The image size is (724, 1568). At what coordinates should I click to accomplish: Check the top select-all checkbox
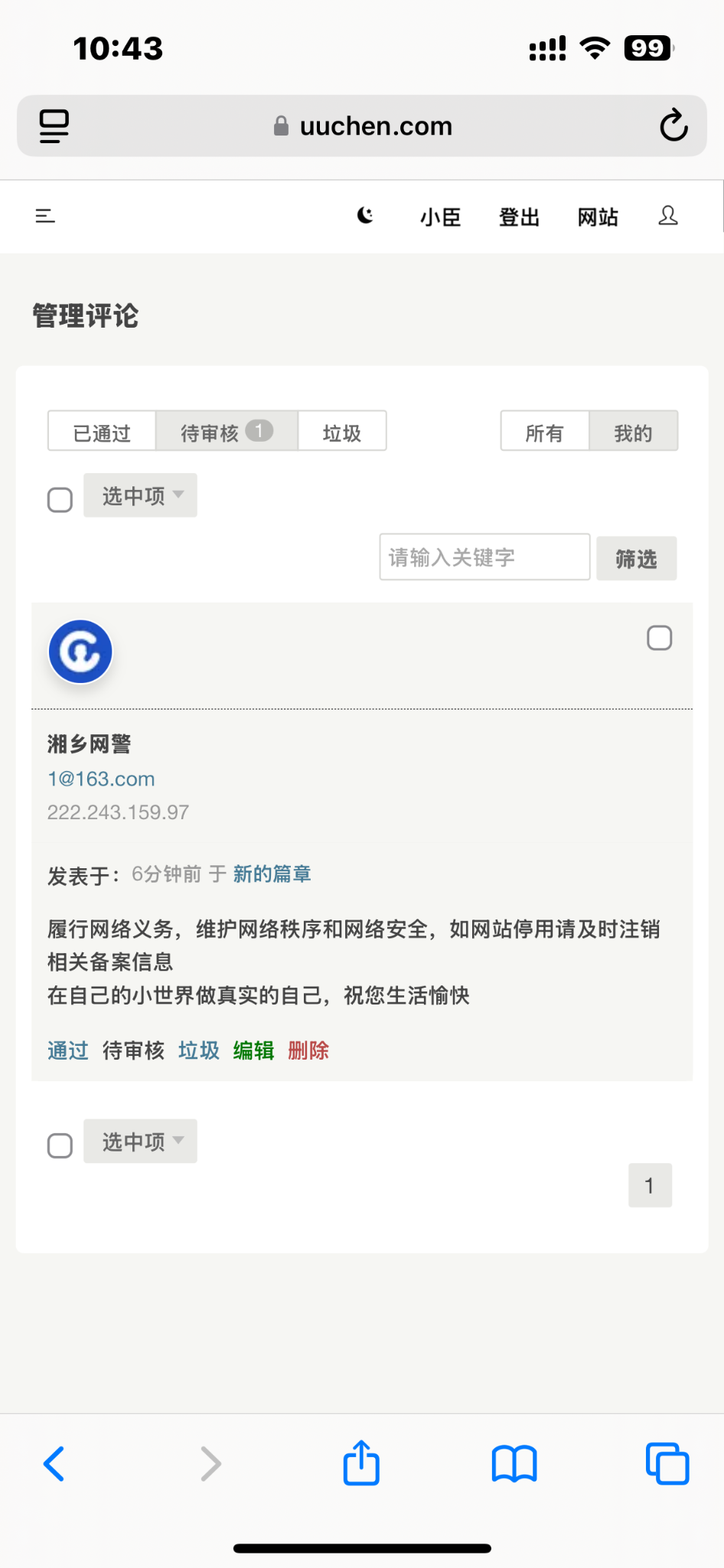pyautogui.click(x=60, y=500)
